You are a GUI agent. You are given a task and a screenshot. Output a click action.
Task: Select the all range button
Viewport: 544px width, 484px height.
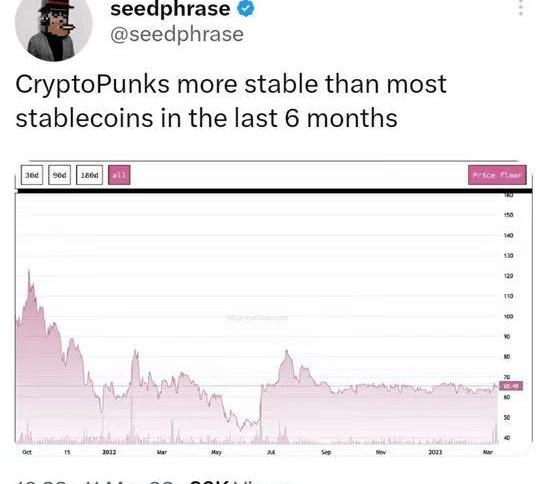[x=119, y=175]
